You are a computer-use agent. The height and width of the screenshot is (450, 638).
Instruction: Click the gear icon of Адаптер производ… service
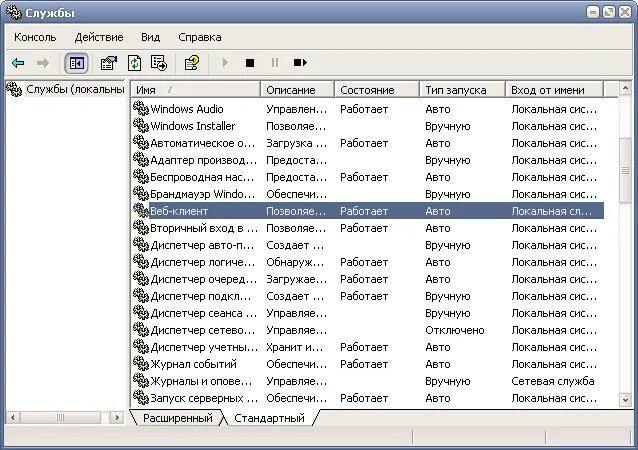pyautogui.click(x=141, y=160)
